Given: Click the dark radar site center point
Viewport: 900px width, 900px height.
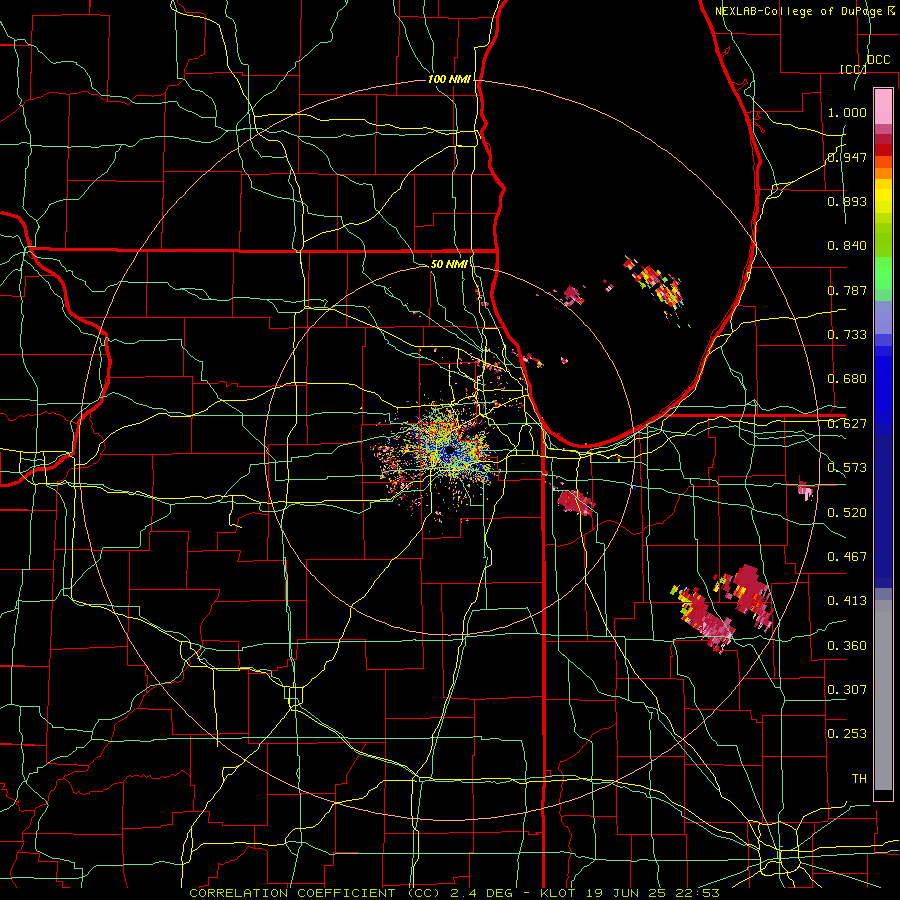Looking at the screenshot, I should [449, 451].
